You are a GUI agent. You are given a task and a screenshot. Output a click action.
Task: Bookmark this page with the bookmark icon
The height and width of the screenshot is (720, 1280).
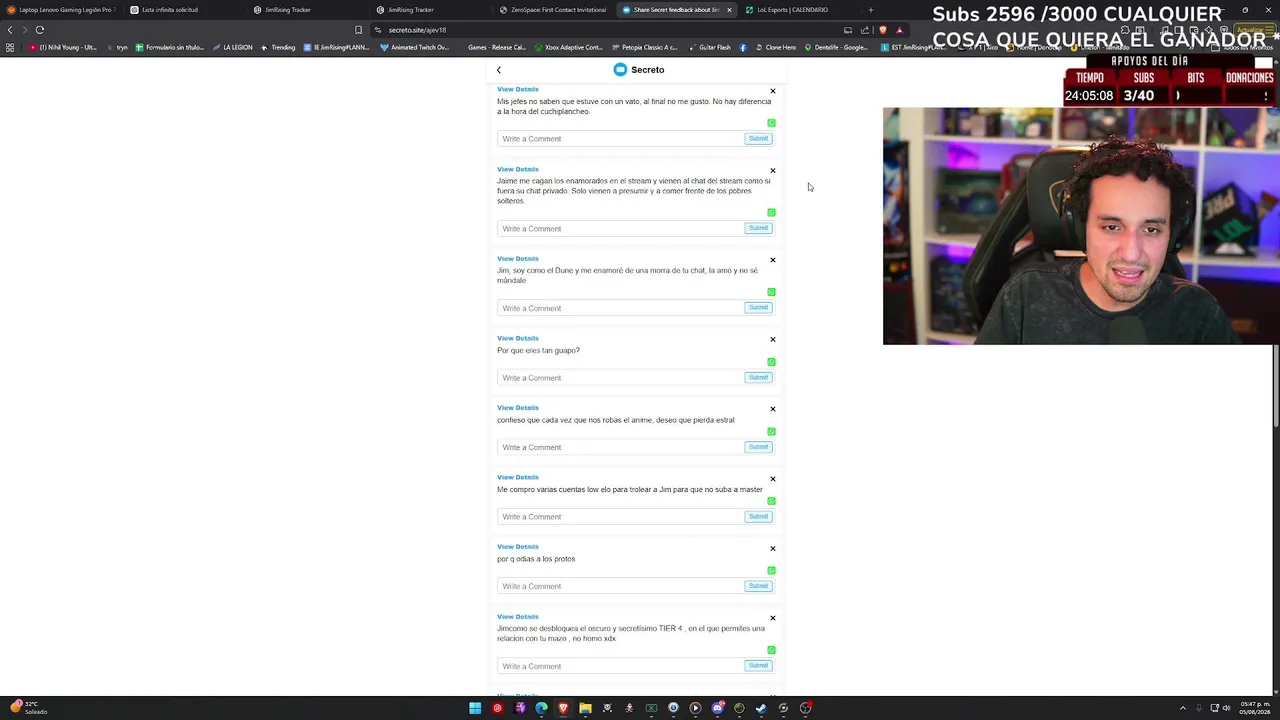(x=358, y=30)
